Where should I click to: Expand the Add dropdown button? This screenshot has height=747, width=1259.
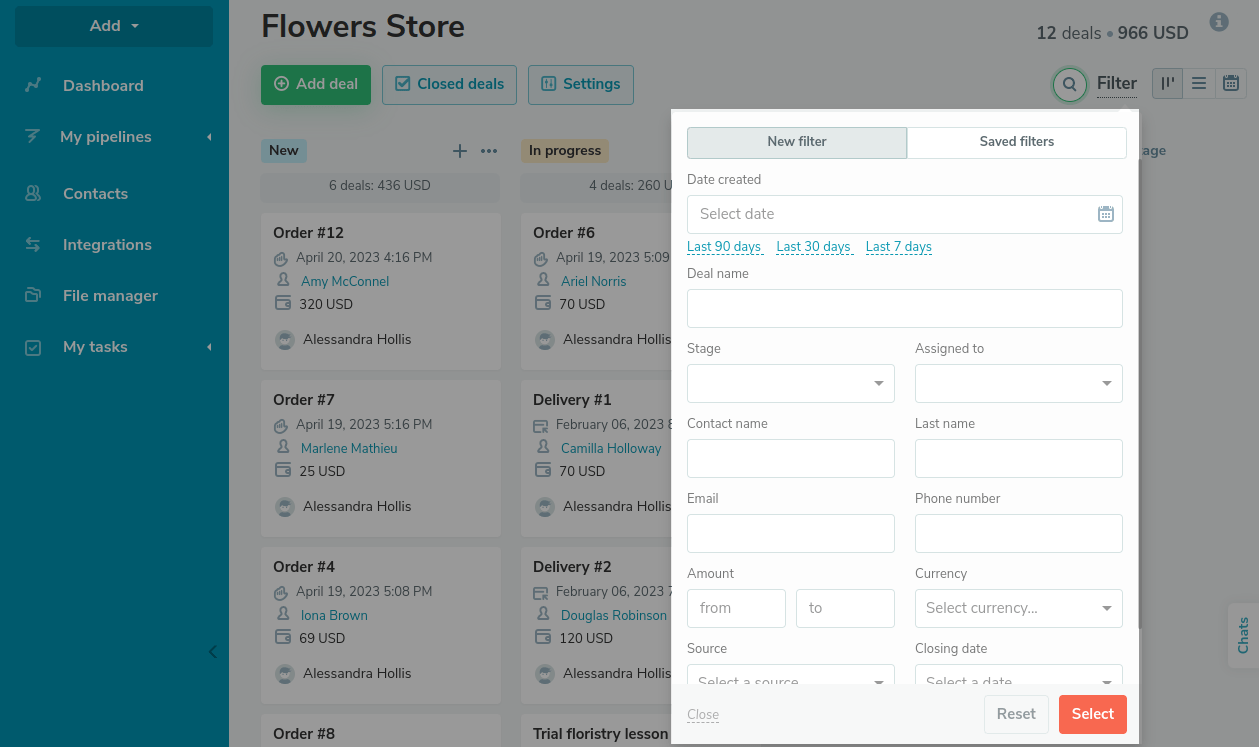coord(114,26)
